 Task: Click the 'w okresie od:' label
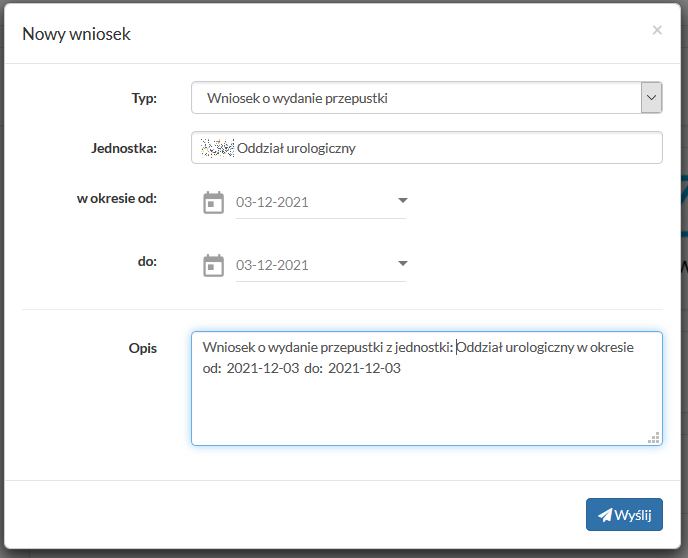point(117,198)
